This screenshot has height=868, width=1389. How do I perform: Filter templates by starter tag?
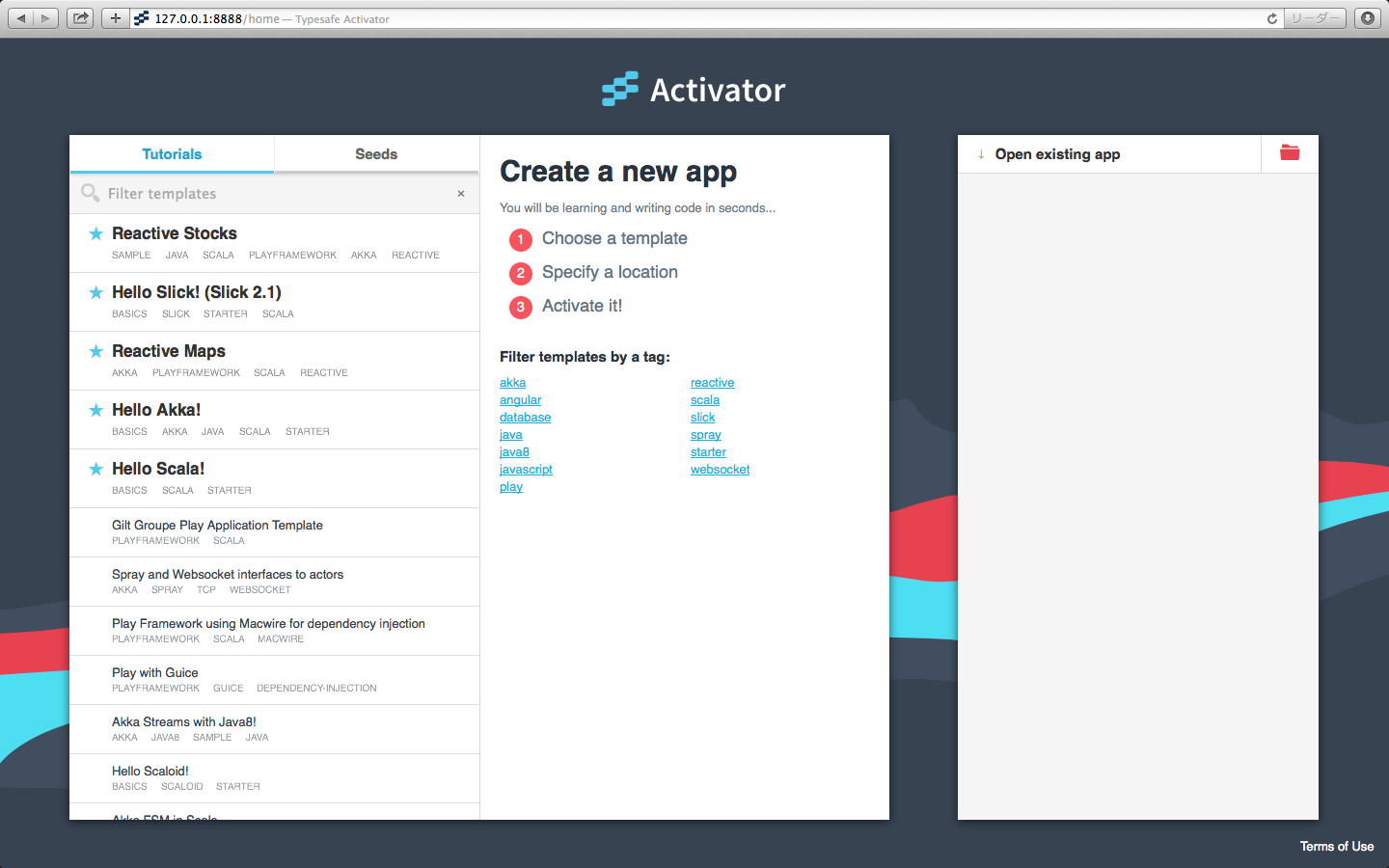tap(708, 452)
